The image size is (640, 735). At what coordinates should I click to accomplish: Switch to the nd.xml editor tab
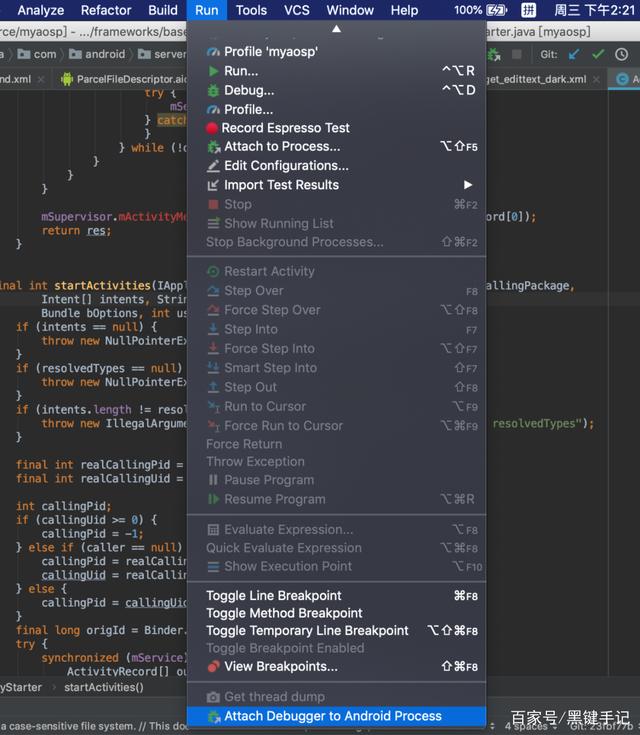coord(15,79)
